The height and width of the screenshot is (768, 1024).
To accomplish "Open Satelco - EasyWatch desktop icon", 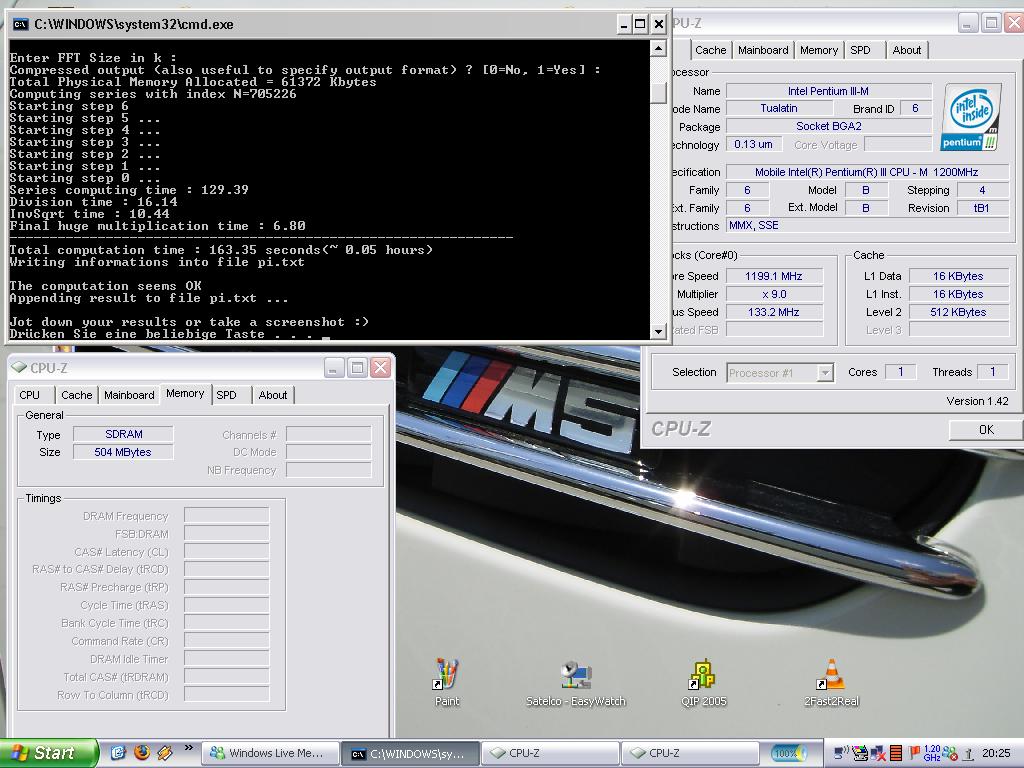I will [575, 682].
